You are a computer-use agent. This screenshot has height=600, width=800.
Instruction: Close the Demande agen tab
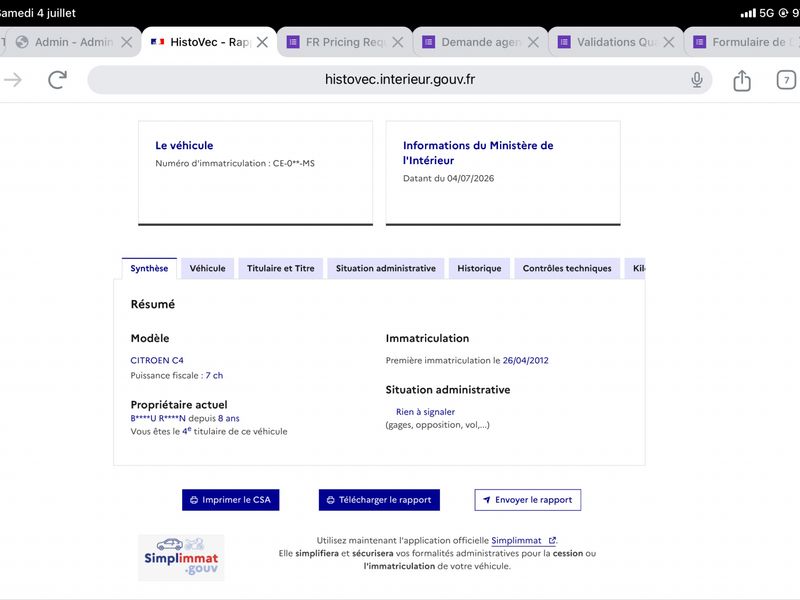pos(533,42)
